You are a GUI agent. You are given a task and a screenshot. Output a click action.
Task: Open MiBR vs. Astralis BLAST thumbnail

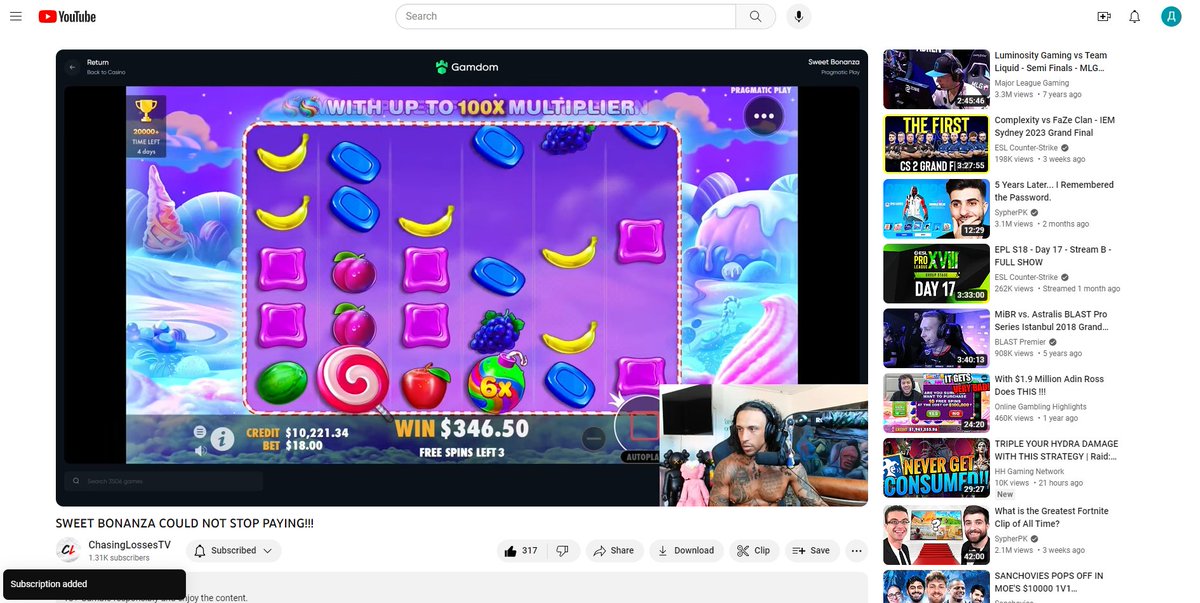tap(936, 338)
